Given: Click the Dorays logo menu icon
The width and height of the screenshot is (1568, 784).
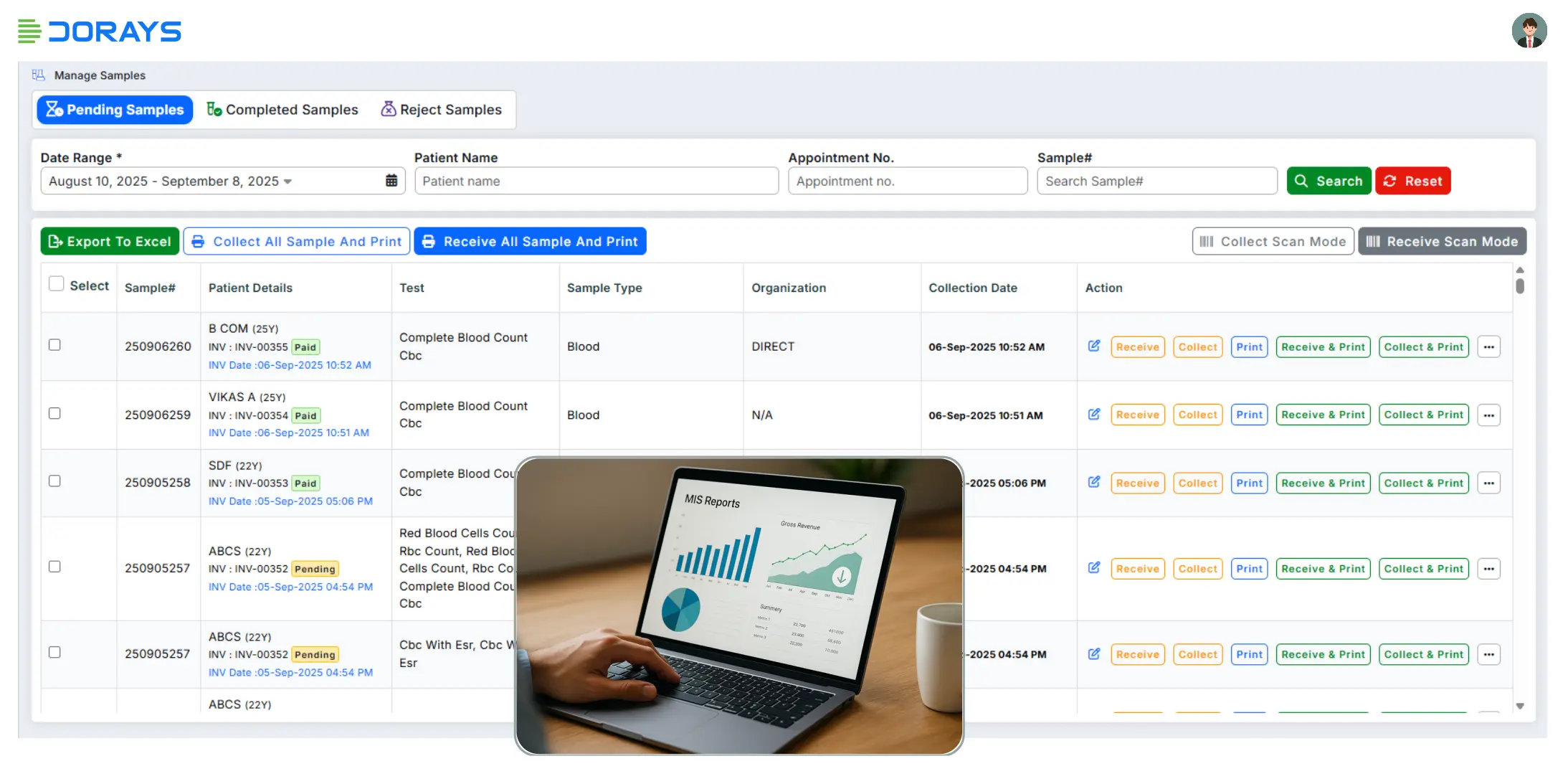Looking at the screenshot, I should [x=29, y=32].
